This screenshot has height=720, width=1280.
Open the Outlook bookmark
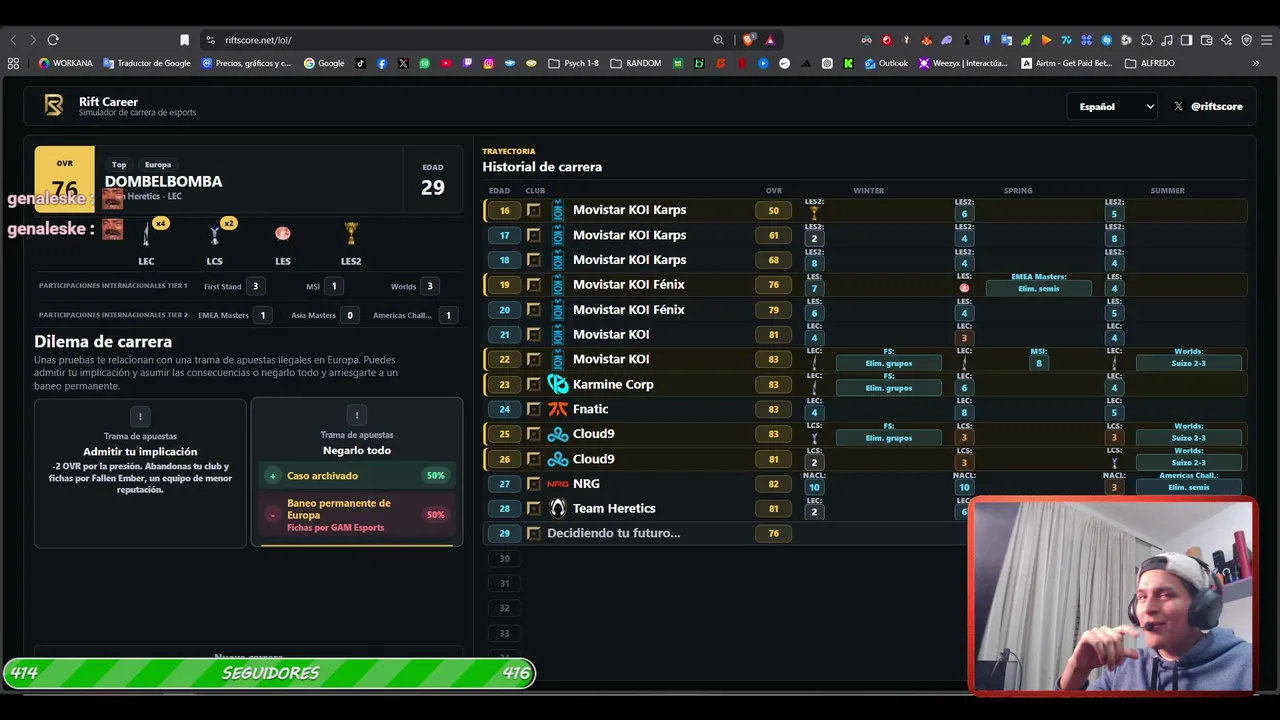(886, 63)
